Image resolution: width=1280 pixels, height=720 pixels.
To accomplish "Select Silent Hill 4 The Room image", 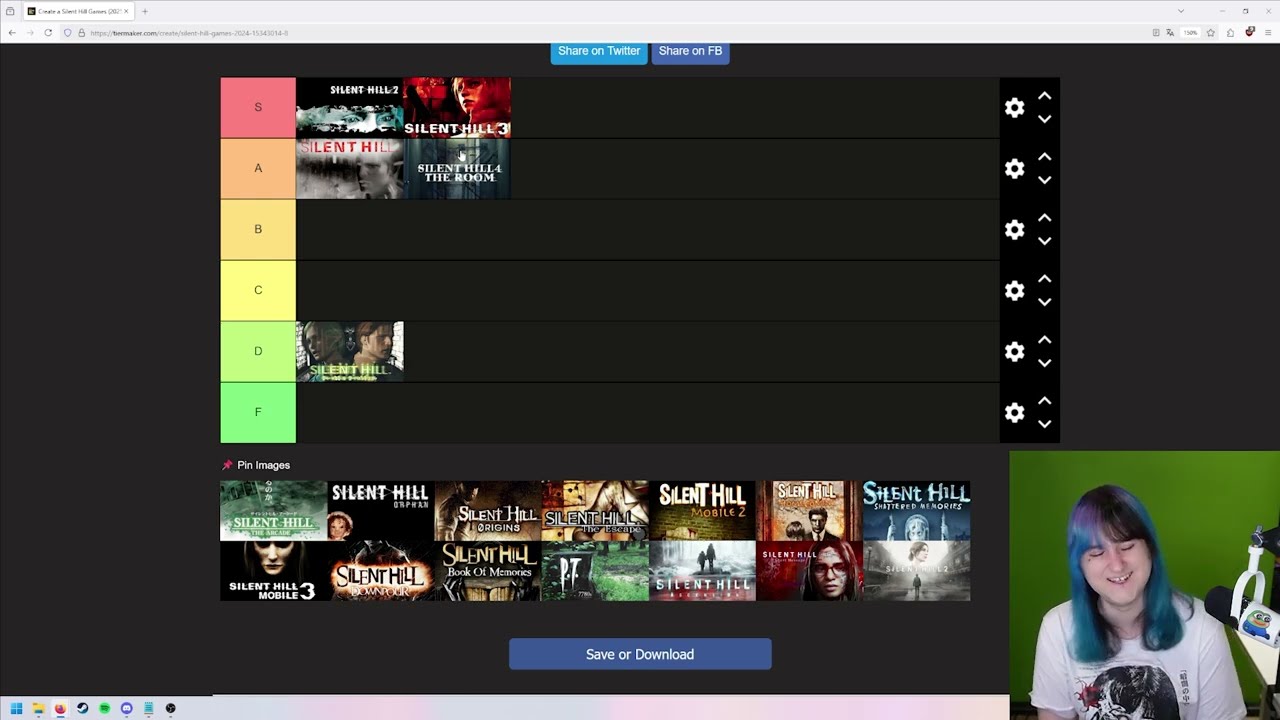I will (457, 168).
